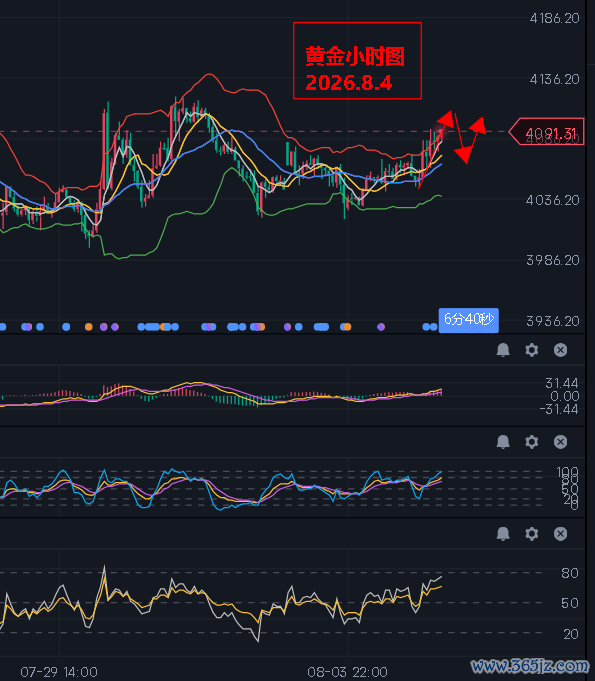Click the 黄金小时图 annotation box
Image resolution: width=595 pixels, height=681 pixels.
coord(357,60)
